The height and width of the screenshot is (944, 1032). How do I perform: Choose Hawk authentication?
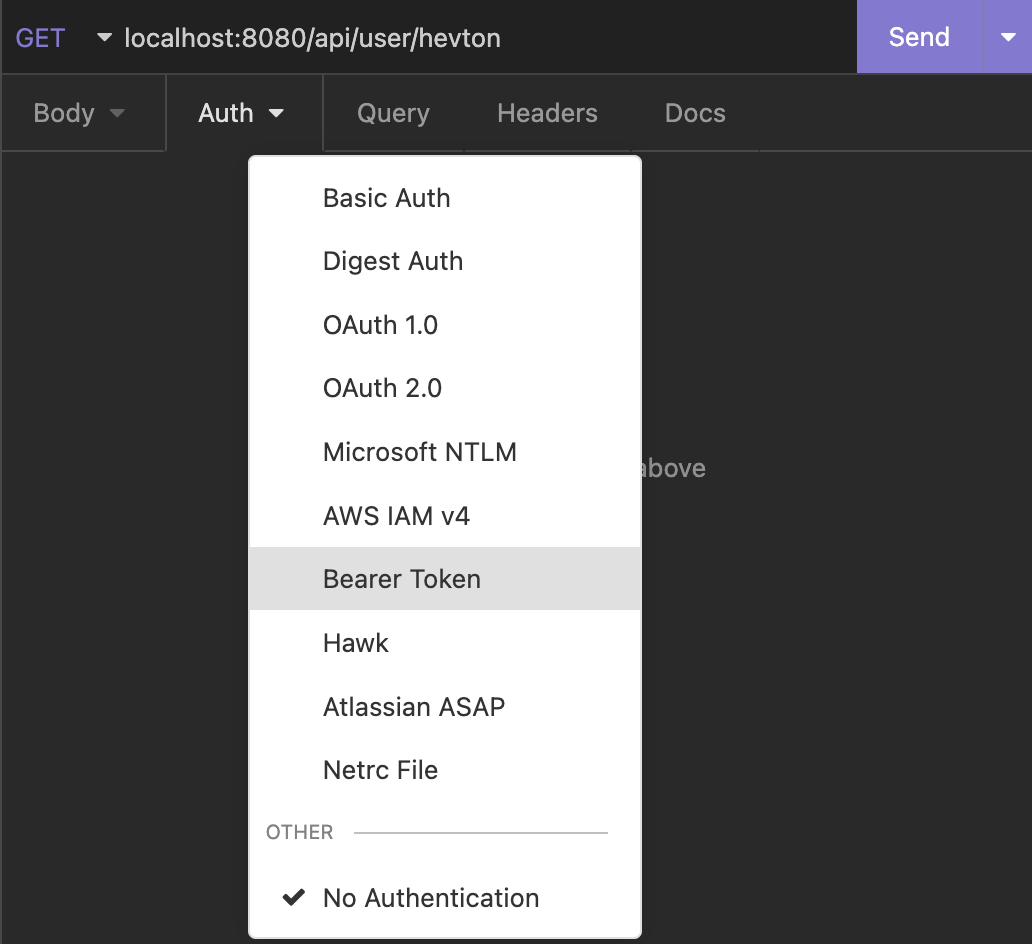(x=356, y=643)
